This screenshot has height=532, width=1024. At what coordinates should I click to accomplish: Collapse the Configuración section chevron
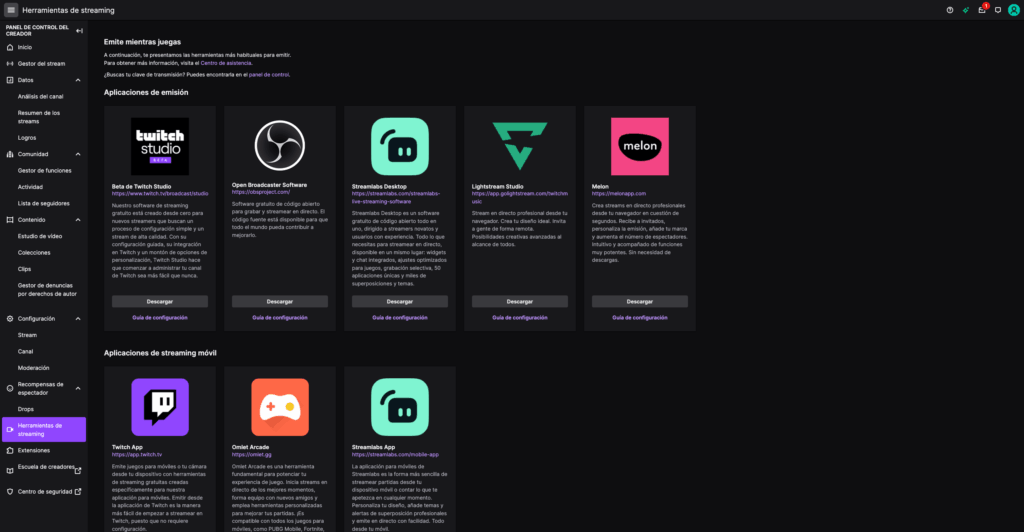coord(78,319)
